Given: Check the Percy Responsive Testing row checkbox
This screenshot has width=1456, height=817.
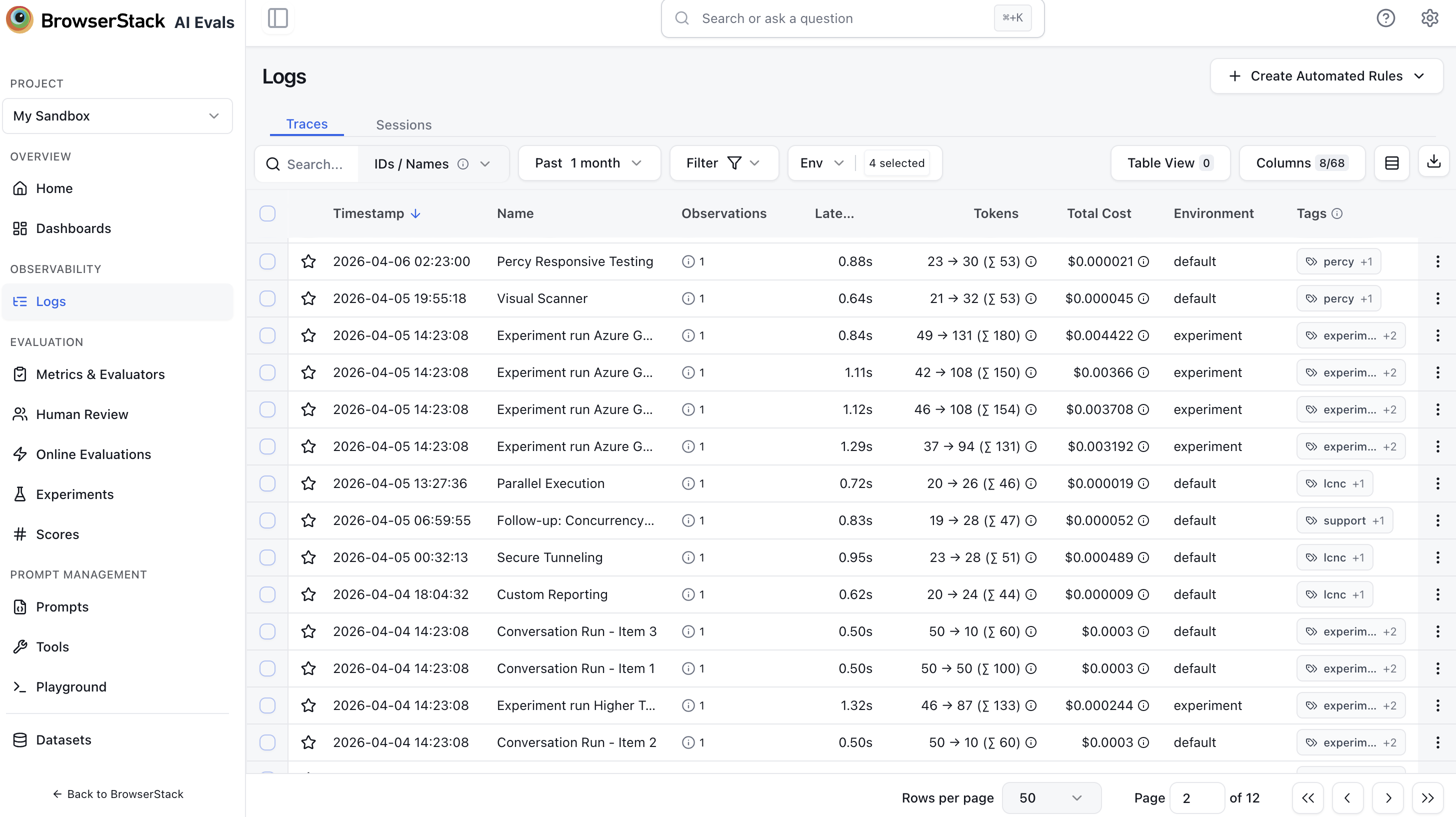Looking at the screenshot, I should point(267,261).
